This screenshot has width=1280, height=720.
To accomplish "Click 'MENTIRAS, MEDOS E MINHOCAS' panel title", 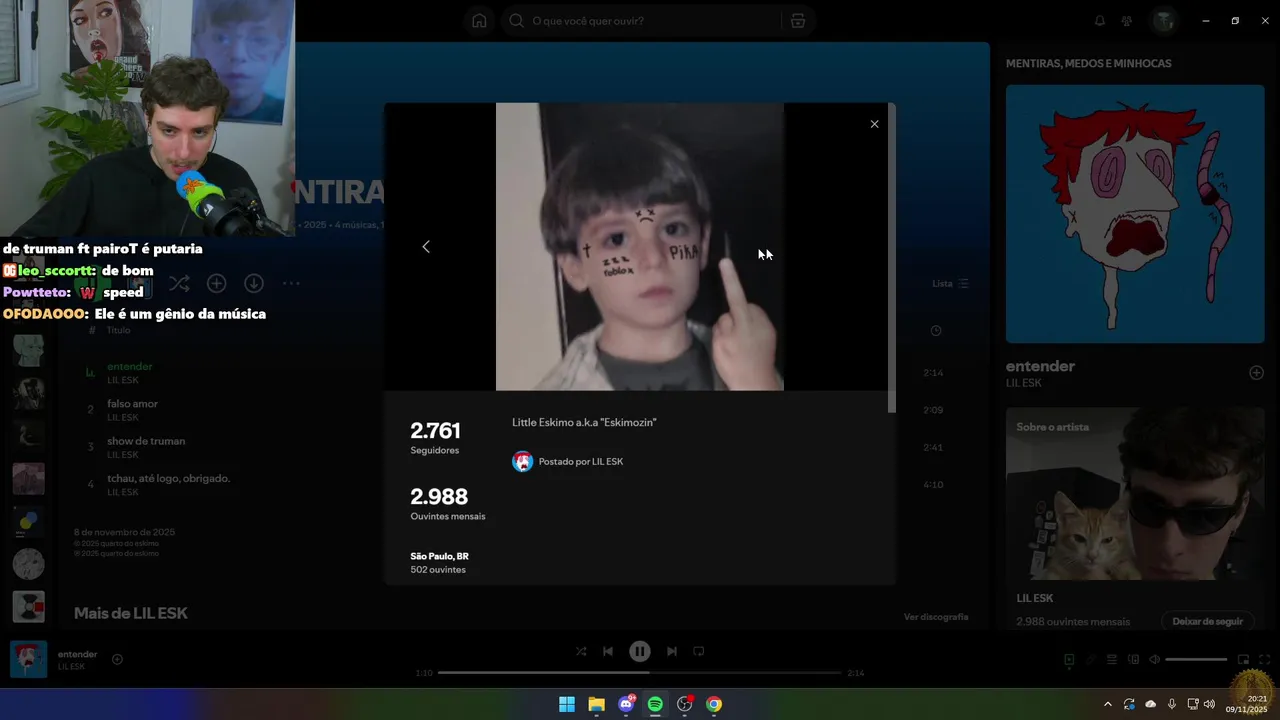I will (x=1088, y=63).
